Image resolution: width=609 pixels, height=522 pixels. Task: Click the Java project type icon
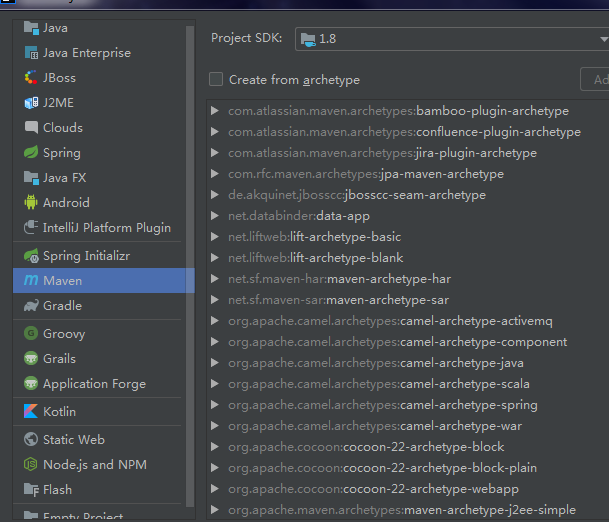[31, 28]
